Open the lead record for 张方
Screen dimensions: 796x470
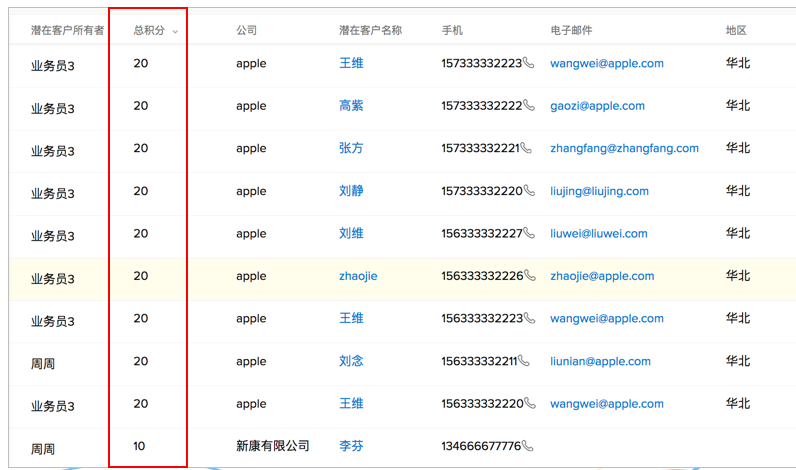click(x=351, y=148)
